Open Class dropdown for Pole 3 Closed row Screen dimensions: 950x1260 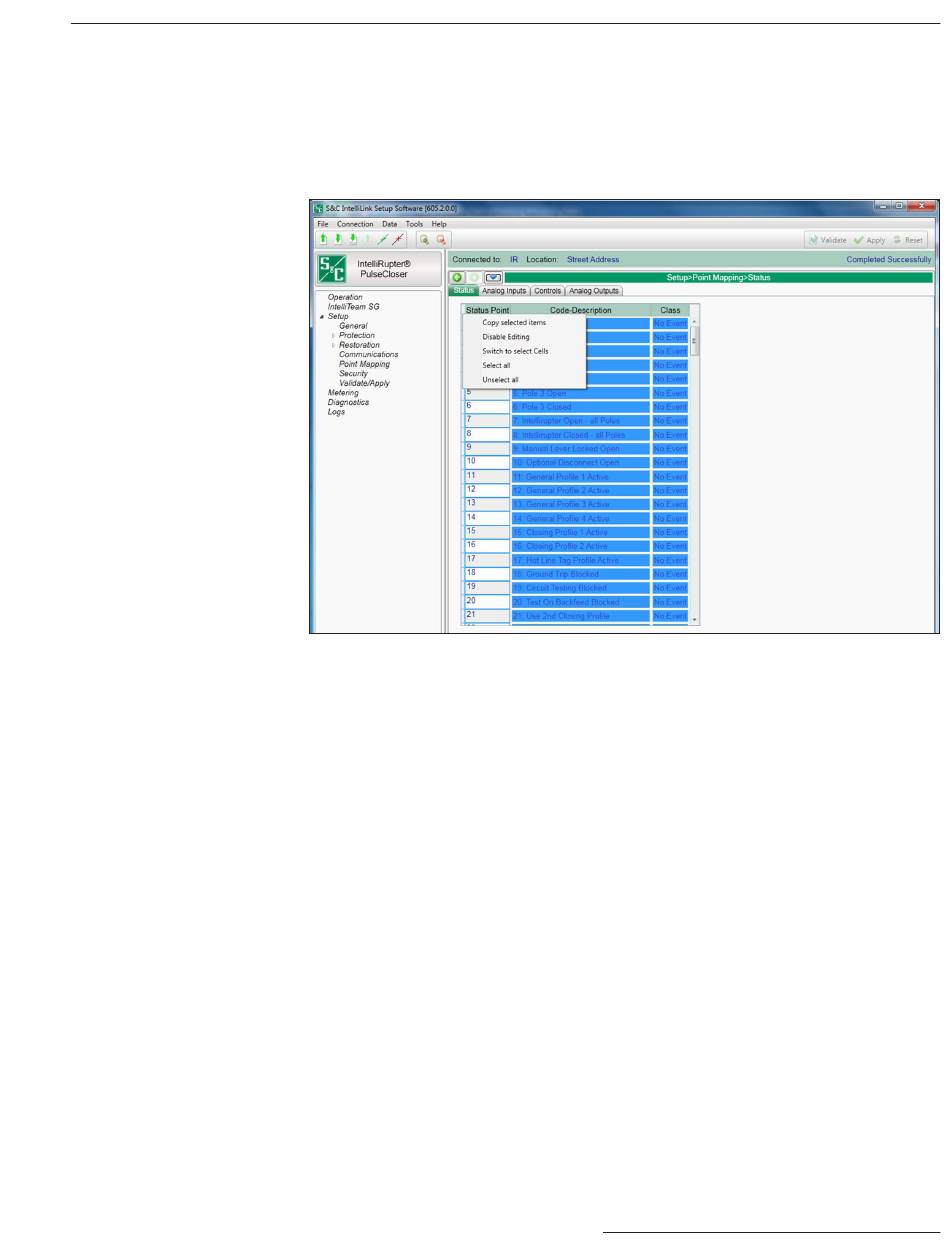click(670, 407)
